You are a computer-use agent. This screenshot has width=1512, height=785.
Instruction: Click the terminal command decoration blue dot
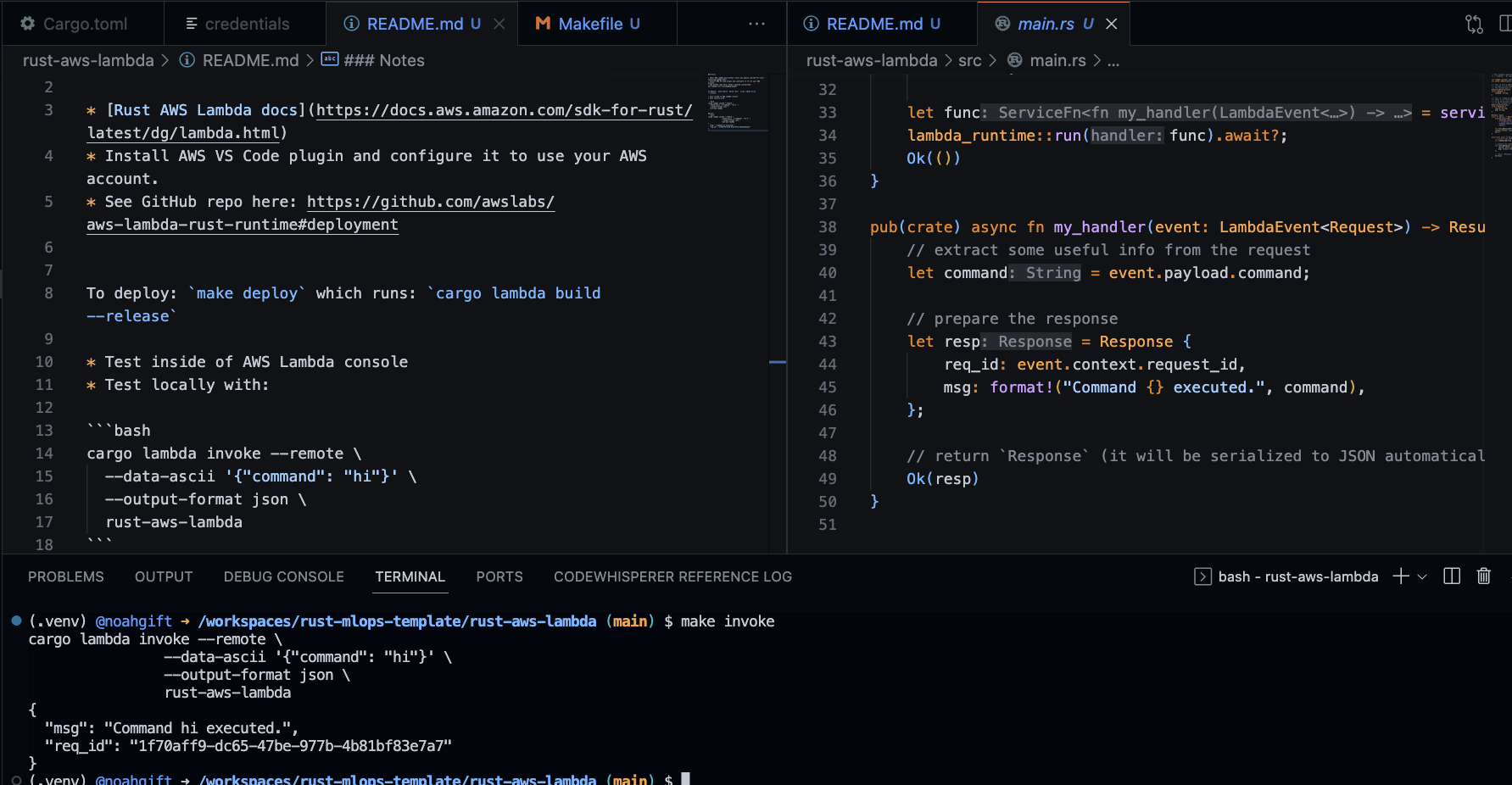coord(16,621)
